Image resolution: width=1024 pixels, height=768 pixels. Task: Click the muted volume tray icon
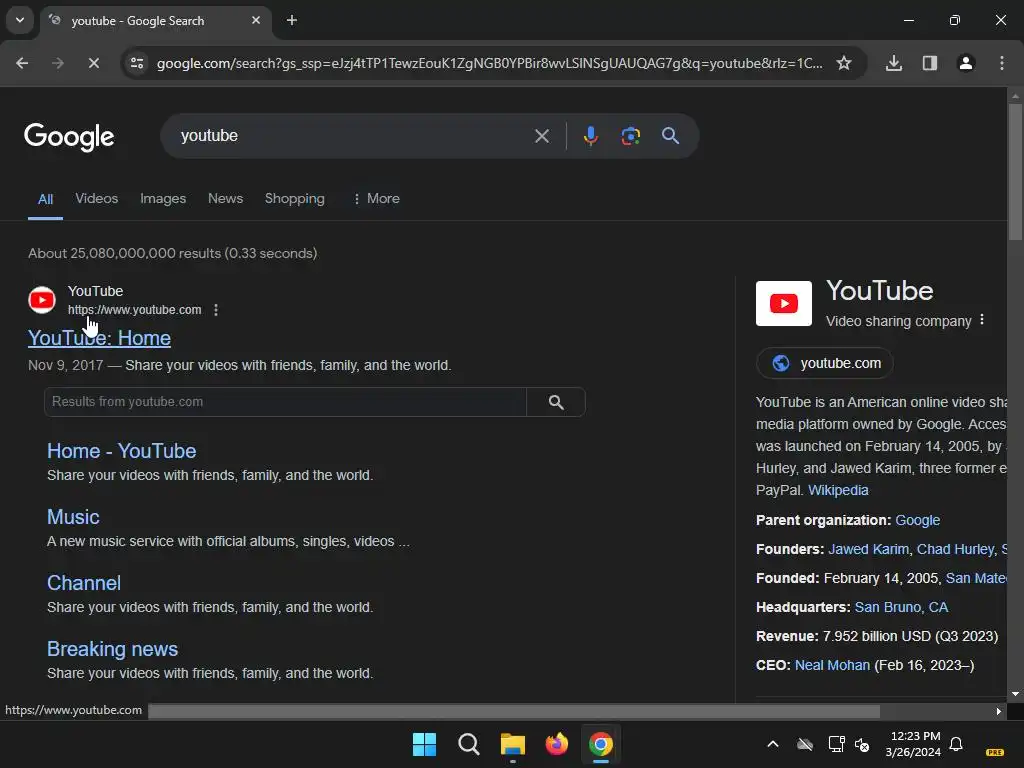[x=862, y=744]
